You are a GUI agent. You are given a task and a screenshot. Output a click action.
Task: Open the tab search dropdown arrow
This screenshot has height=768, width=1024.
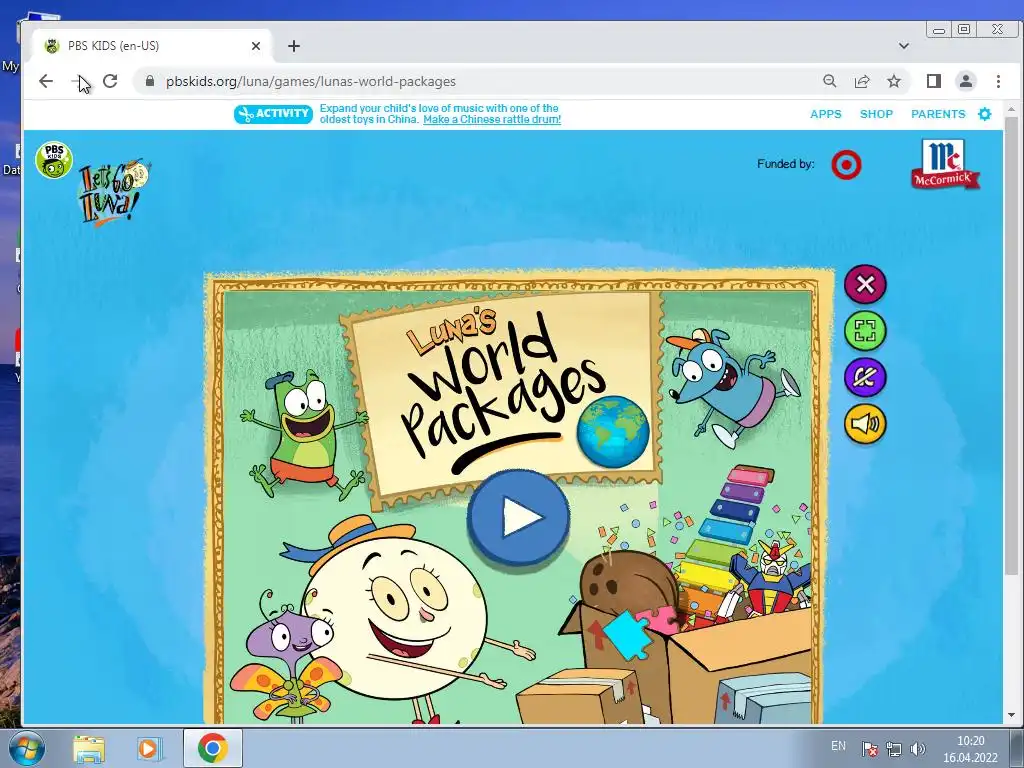click(904, 46)
